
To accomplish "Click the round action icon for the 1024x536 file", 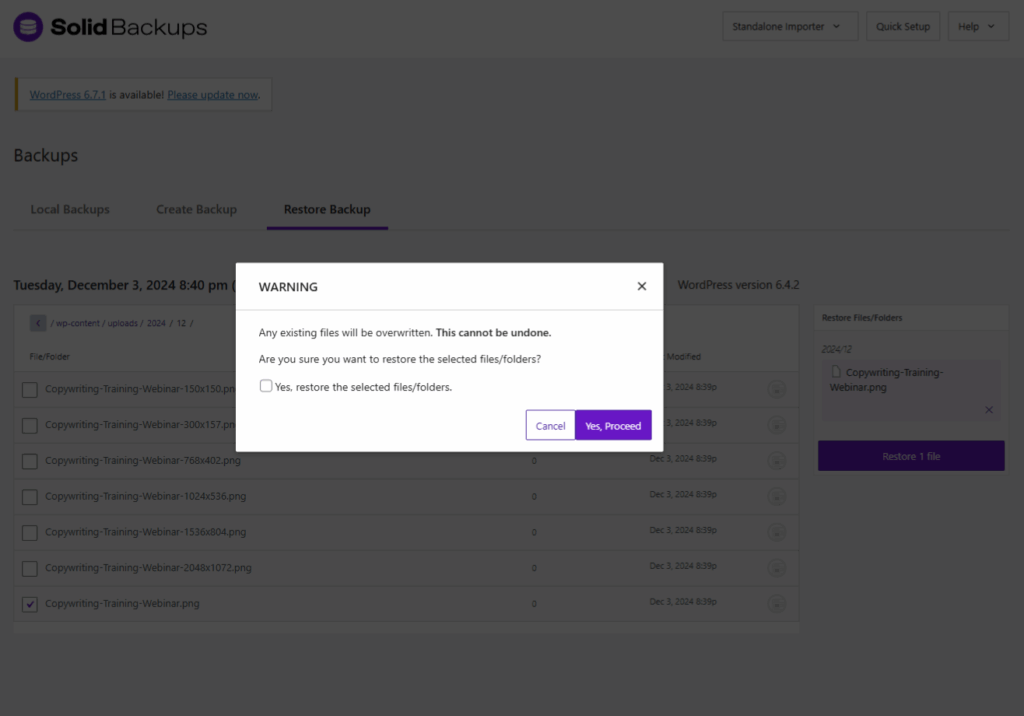I will pyautogui.click(x=776, y=497).
